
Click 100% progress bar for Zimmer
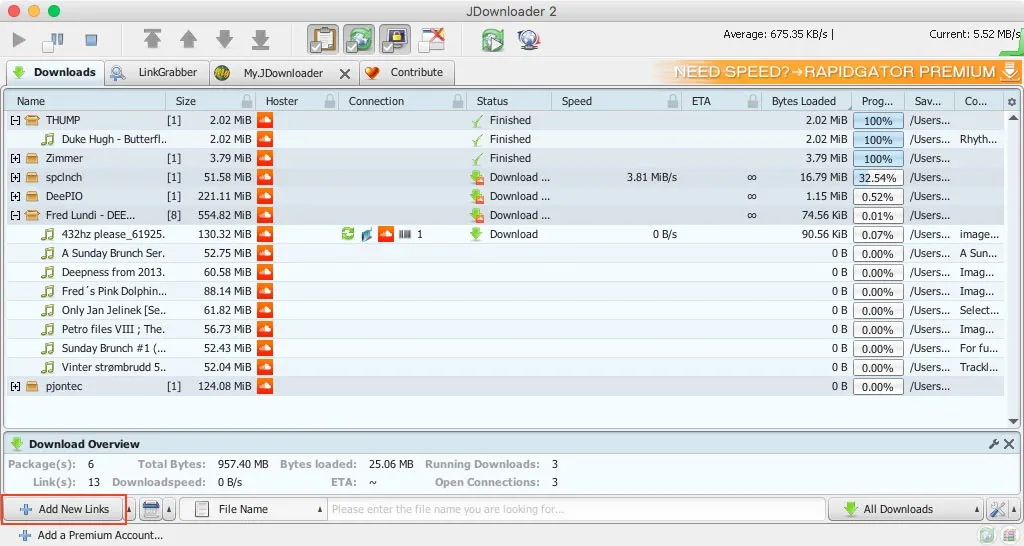click(878, 159)
